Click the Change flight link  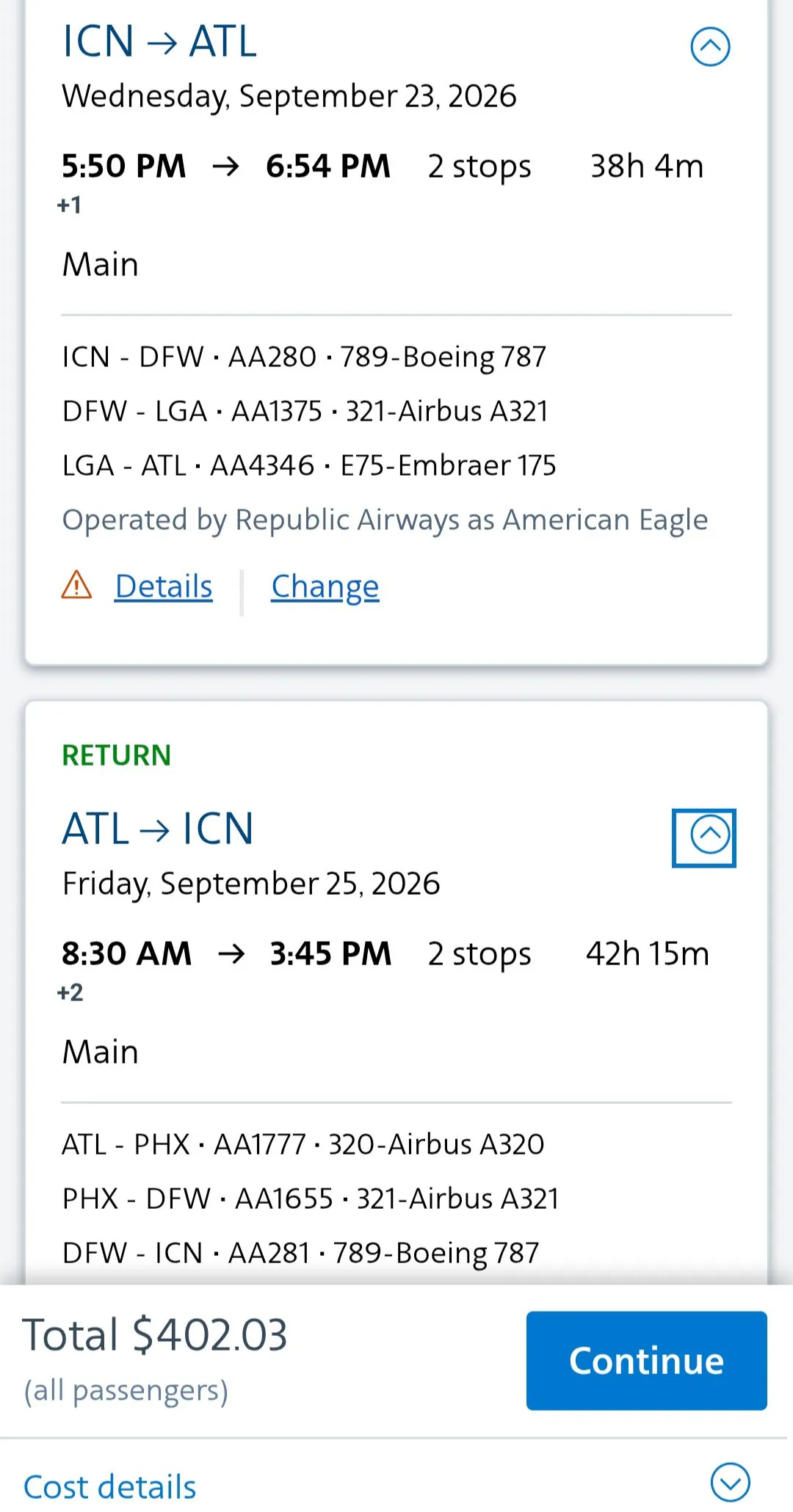click(x=325, y=586)
